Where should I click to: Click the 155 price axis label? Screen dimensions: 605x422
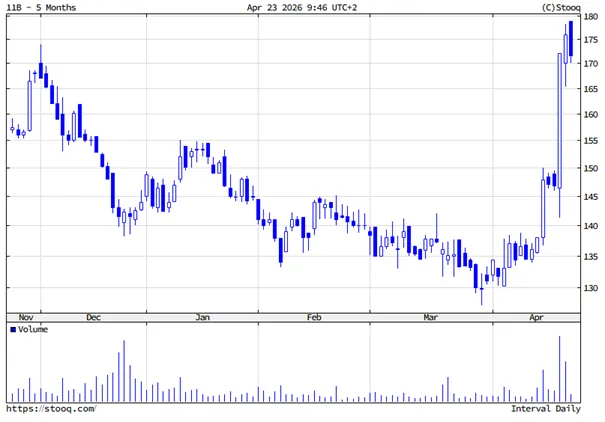(591, 141)
